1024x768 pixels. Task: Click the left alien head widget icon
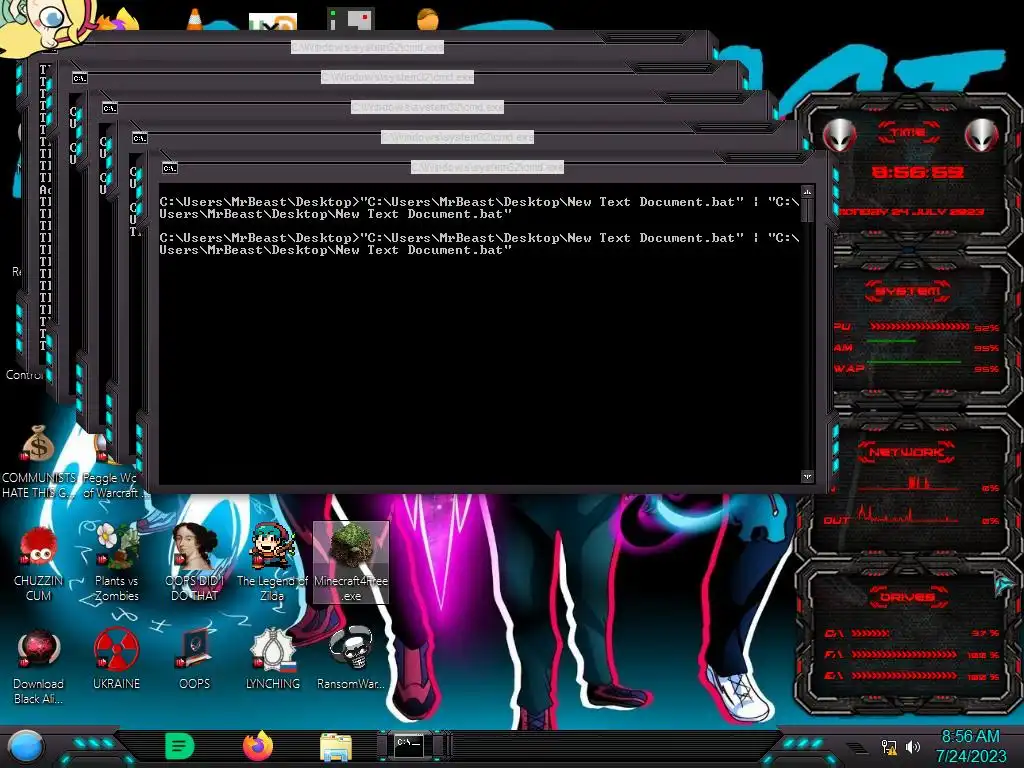click(x=839, y=135)
